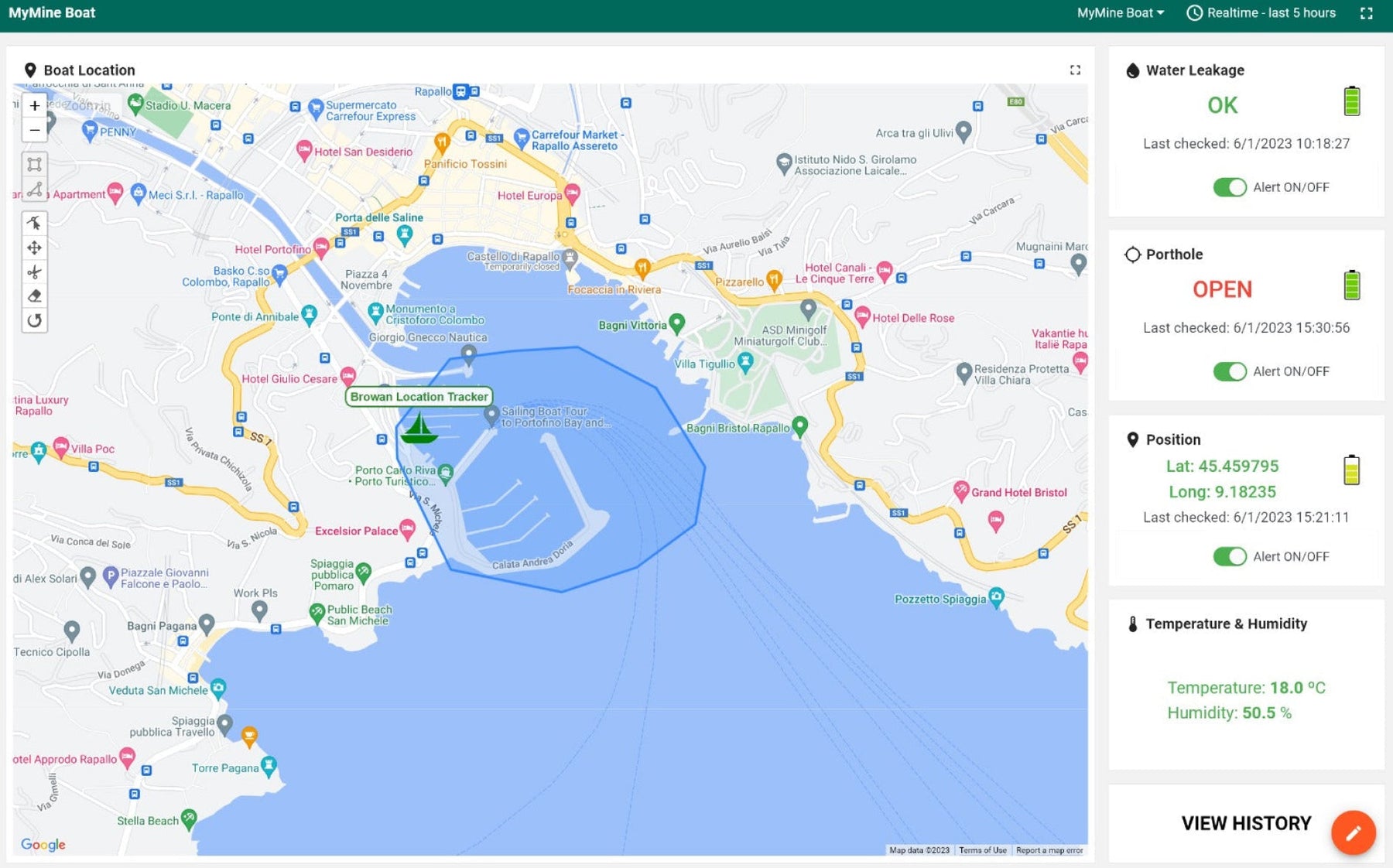
Task: Click the Google logo on map
Action: [43, 845]
